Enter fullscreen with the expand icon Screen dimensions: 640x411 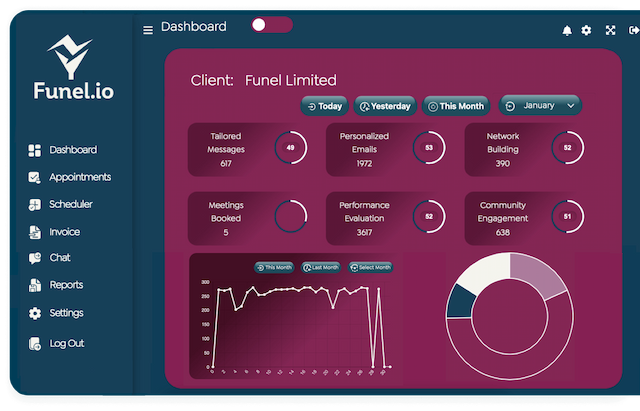[610, 30]
